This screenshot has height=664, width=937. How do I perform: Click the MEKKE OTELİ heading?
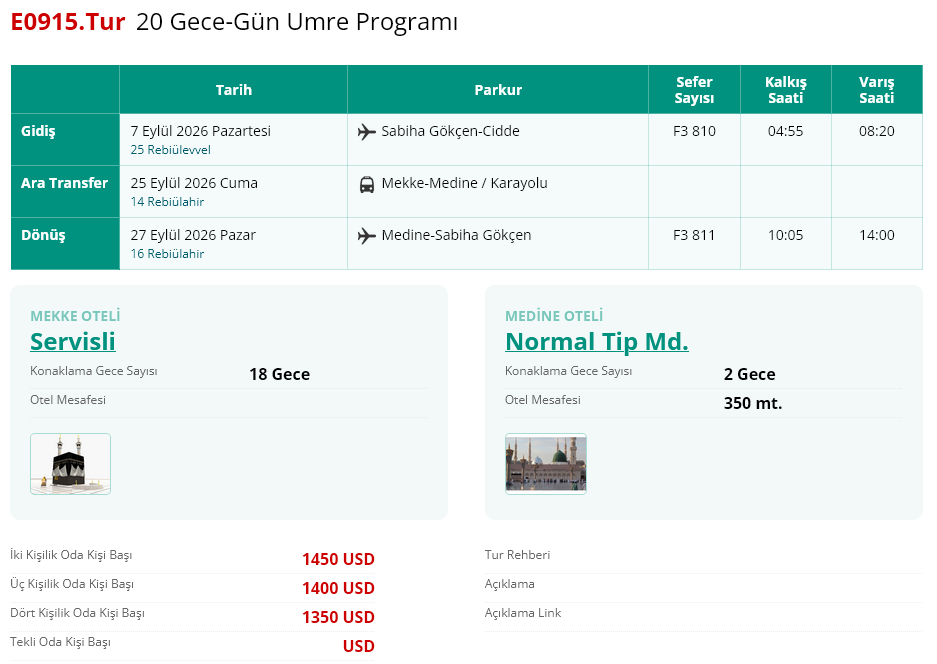tap(75, 316)
